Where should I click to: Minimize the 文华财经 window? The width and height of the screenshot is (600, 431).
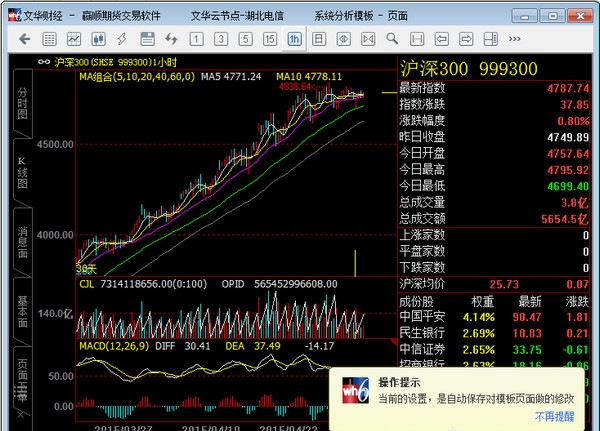tap(524, 16)
